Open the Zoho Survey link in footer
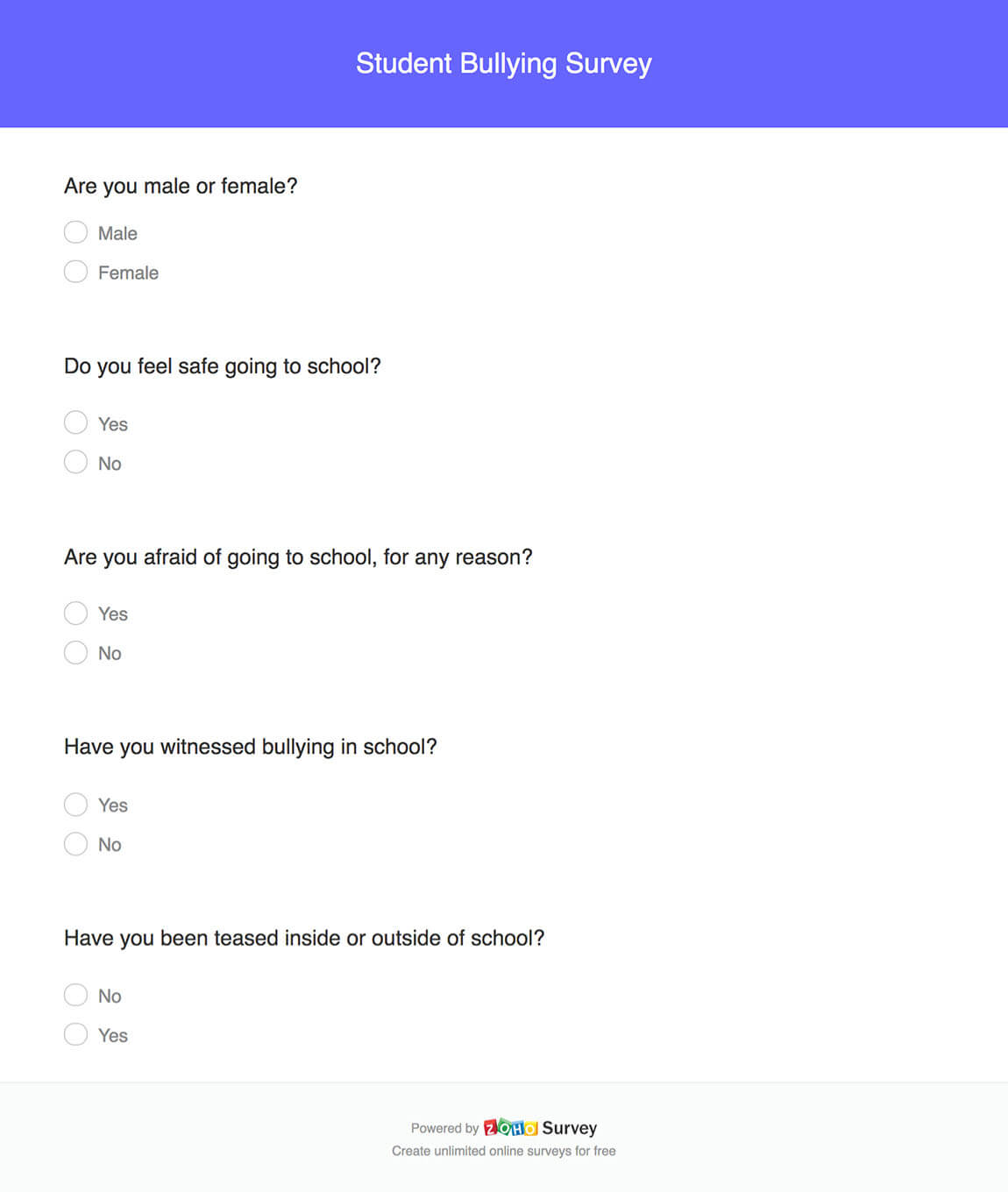1008x1192 pixels. coord(569,1128)
